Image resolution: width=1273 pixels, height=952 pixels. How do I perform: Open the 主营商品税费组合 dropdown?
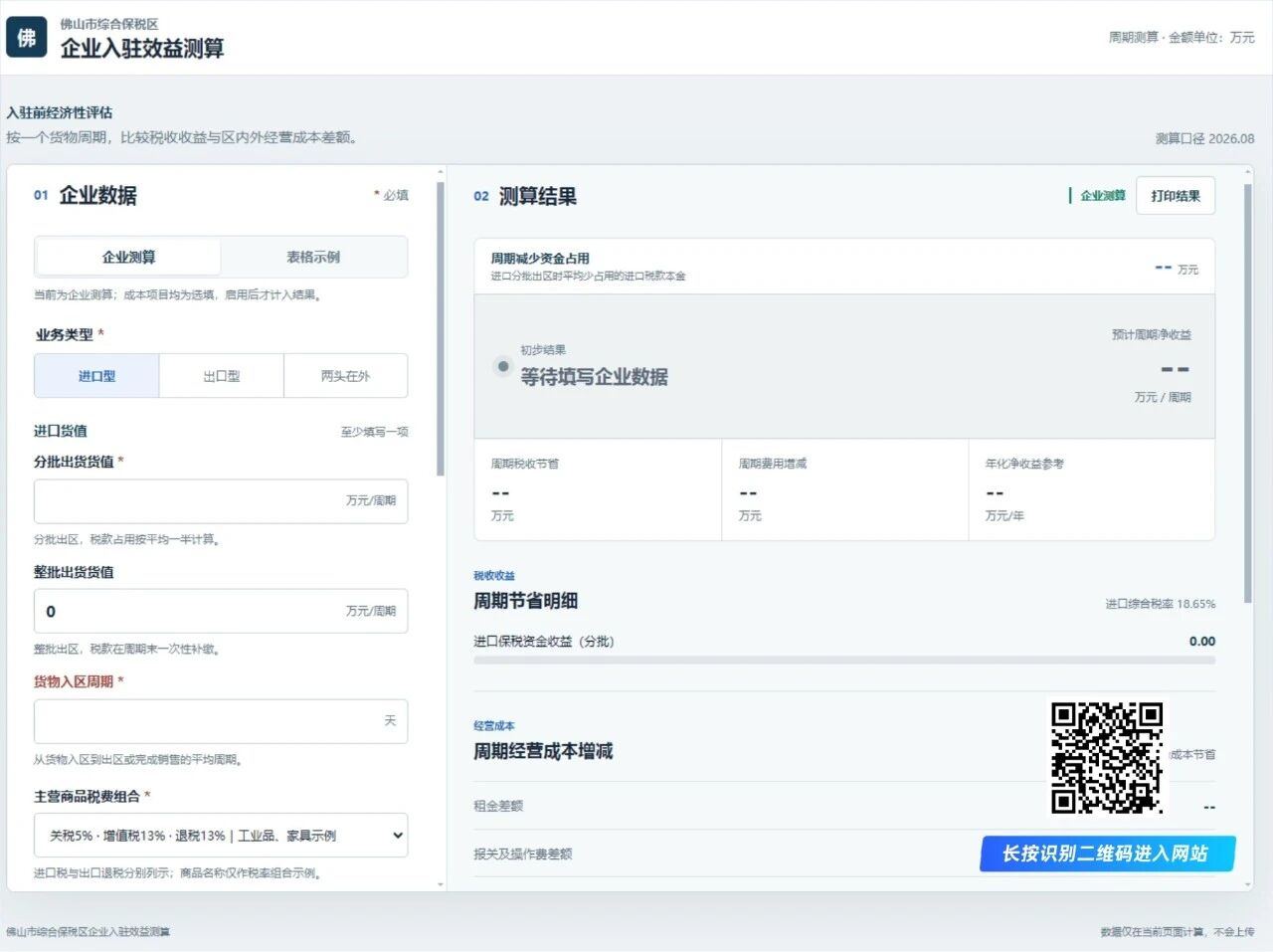coord(221,836)
